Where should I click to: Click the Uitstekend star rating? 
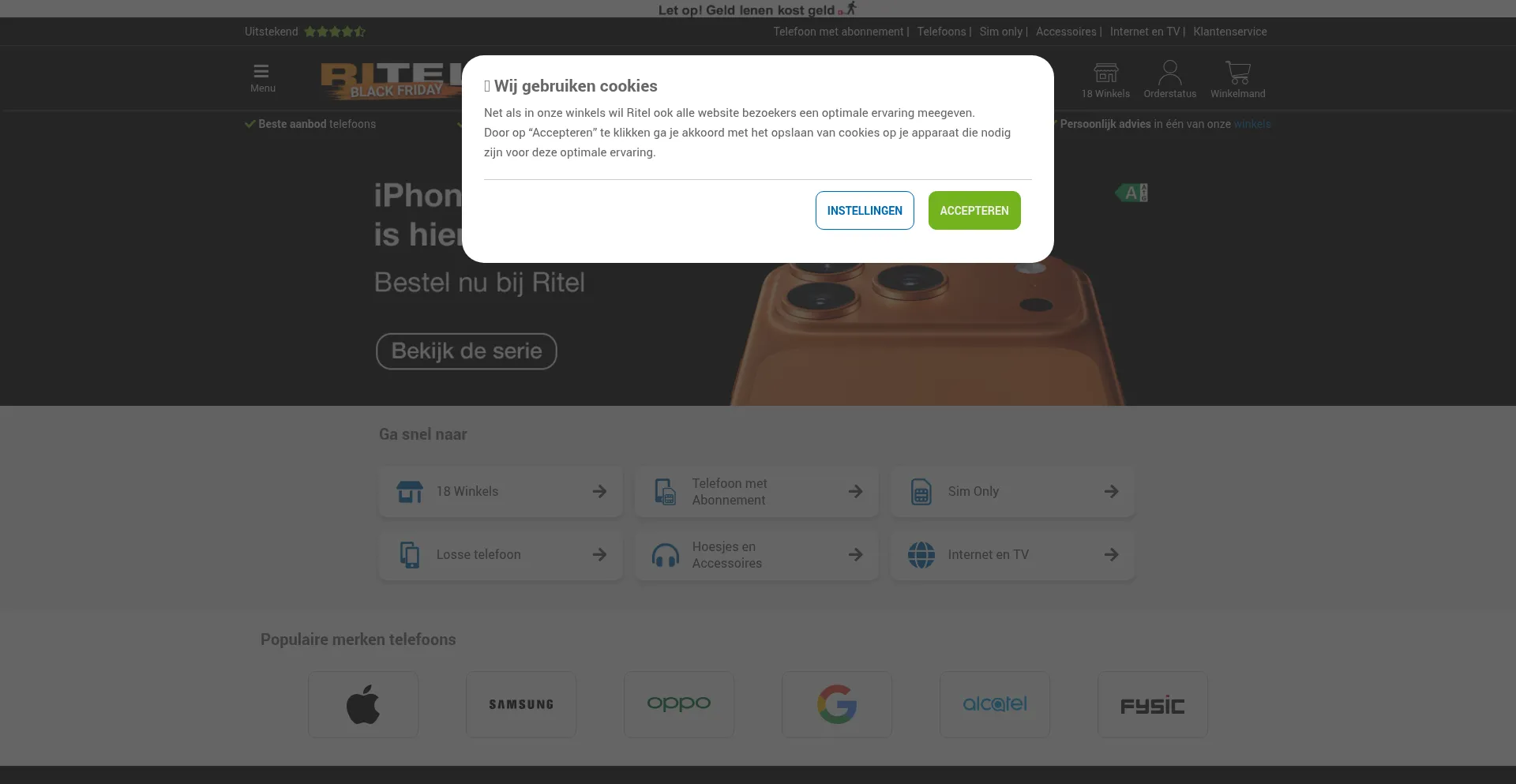point(335,32)
